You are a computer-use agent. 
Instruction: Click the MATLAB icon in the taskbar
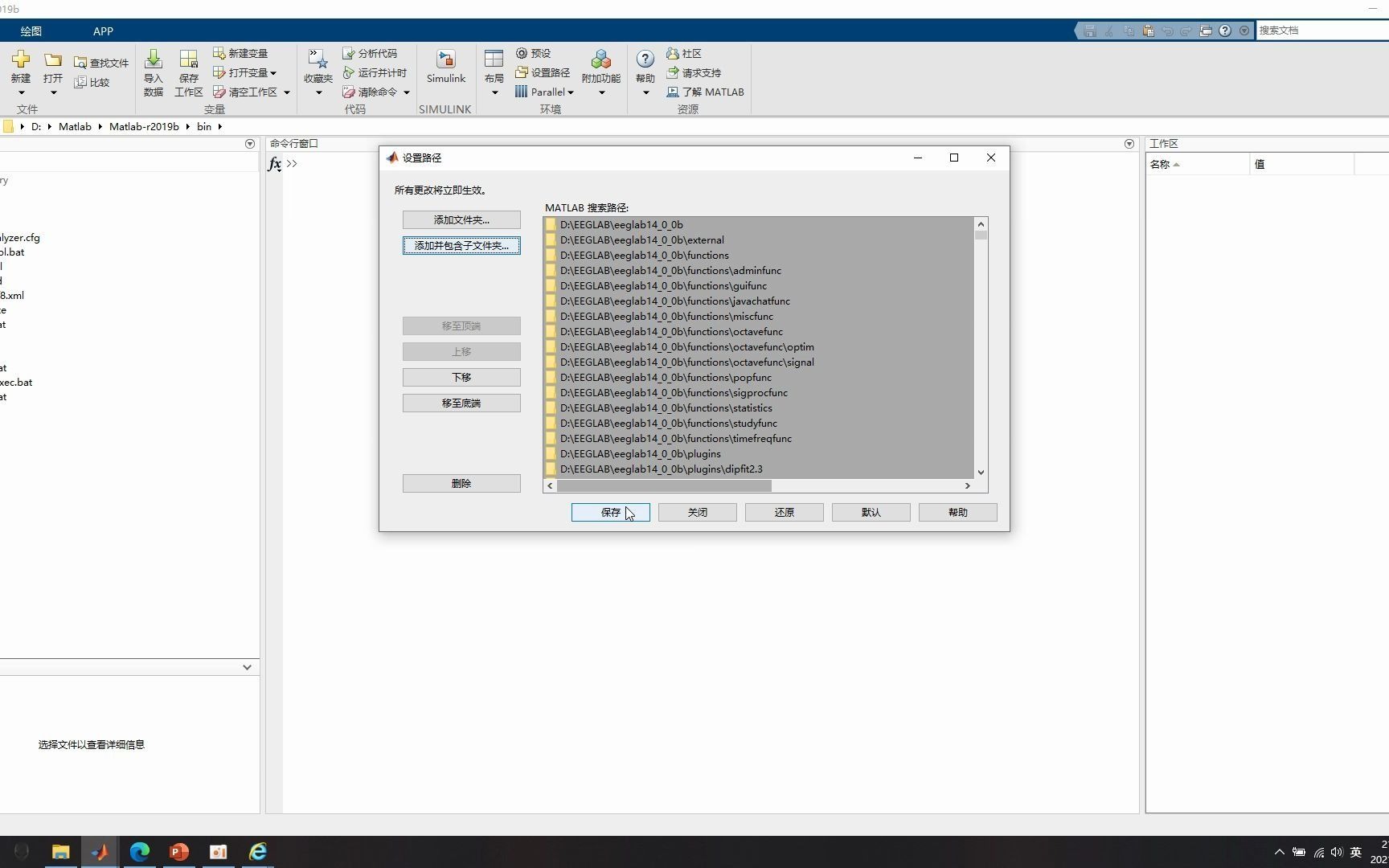[x=100, y=852]
